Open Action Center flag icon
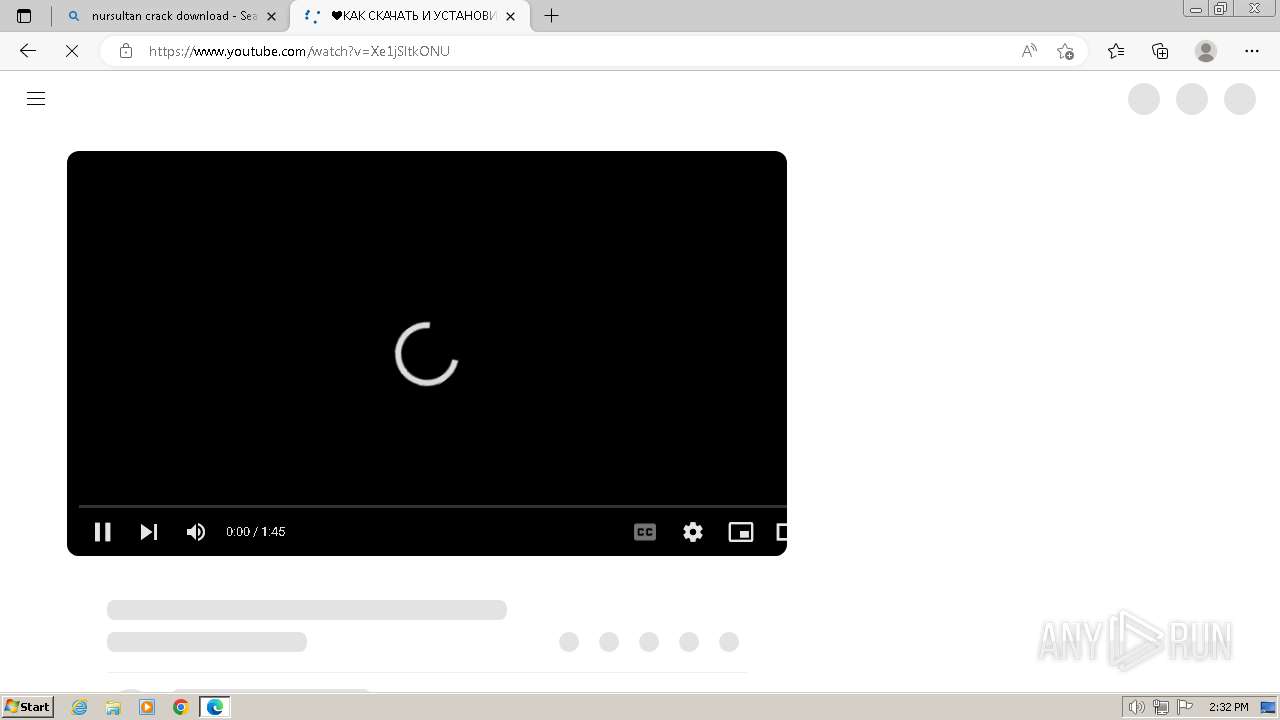1280x720 pixels. 1185,707
